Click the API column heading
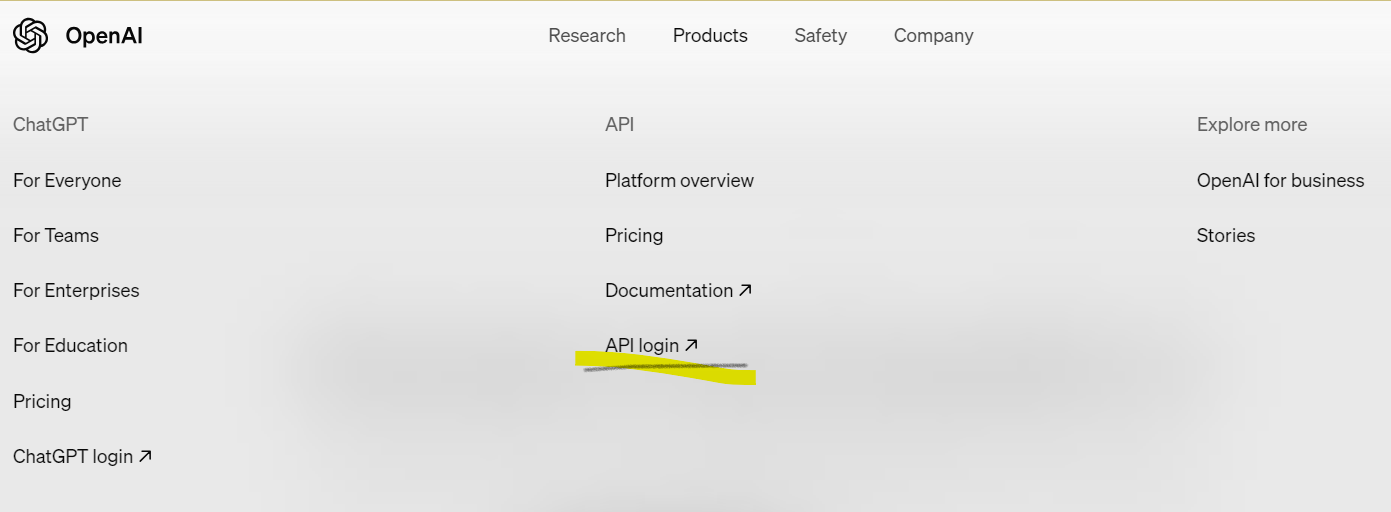 (x=620, y=125)
